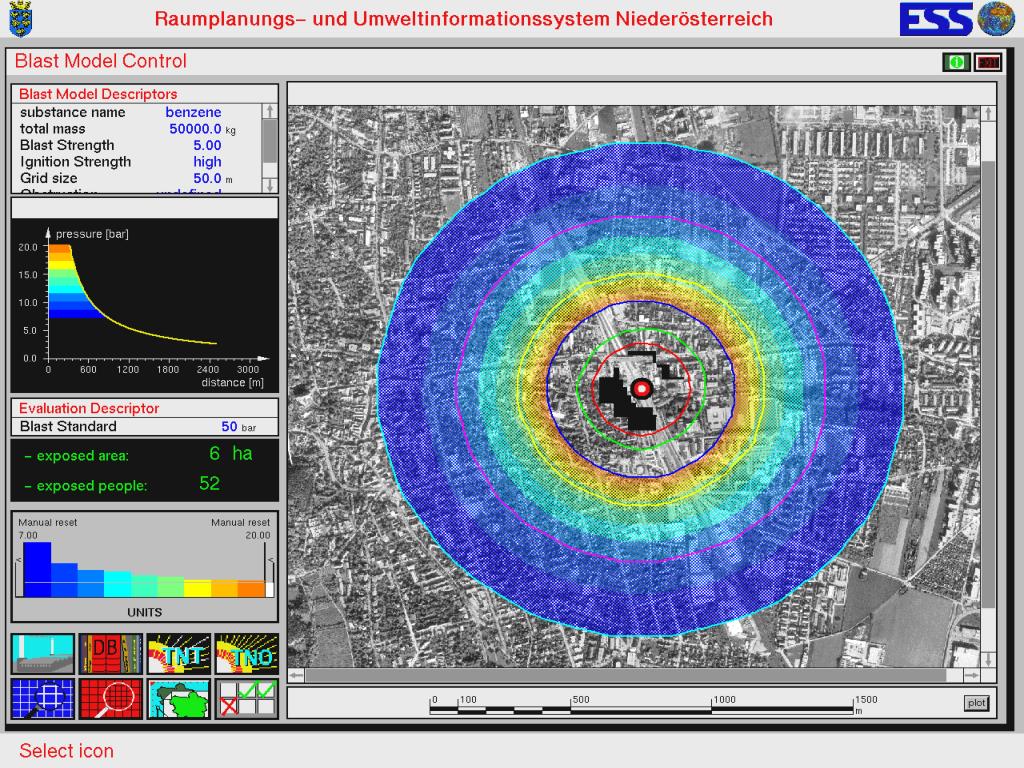Click the Grid size label
The height and width of the screenshot is (768, 1024).
click(48, 178)
